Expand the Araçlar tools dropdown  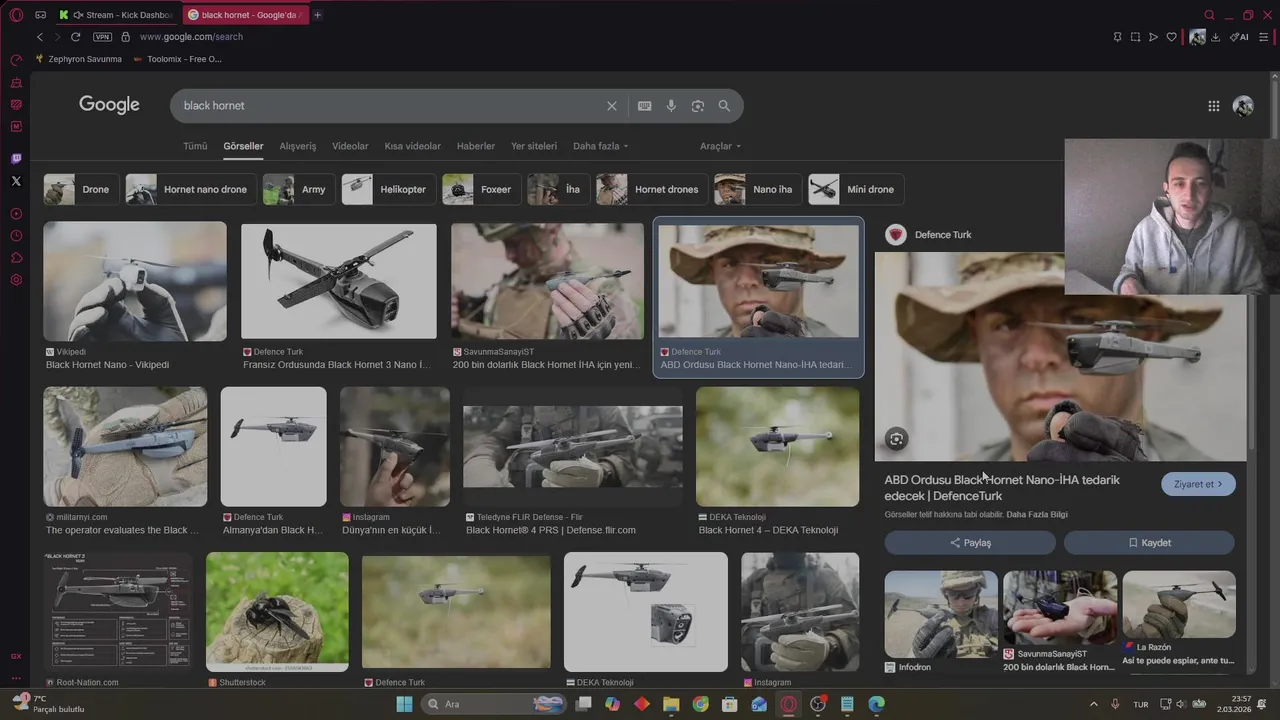coord(720,146)
